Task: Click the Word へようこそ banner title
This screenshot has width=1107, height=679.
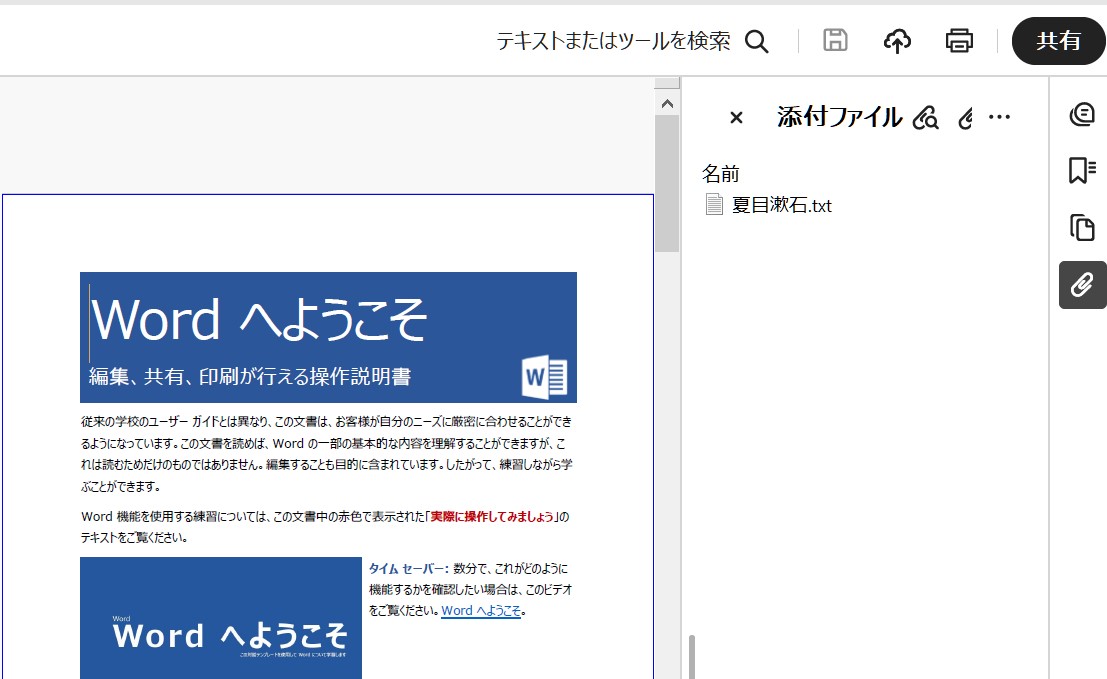Action: 259,320
